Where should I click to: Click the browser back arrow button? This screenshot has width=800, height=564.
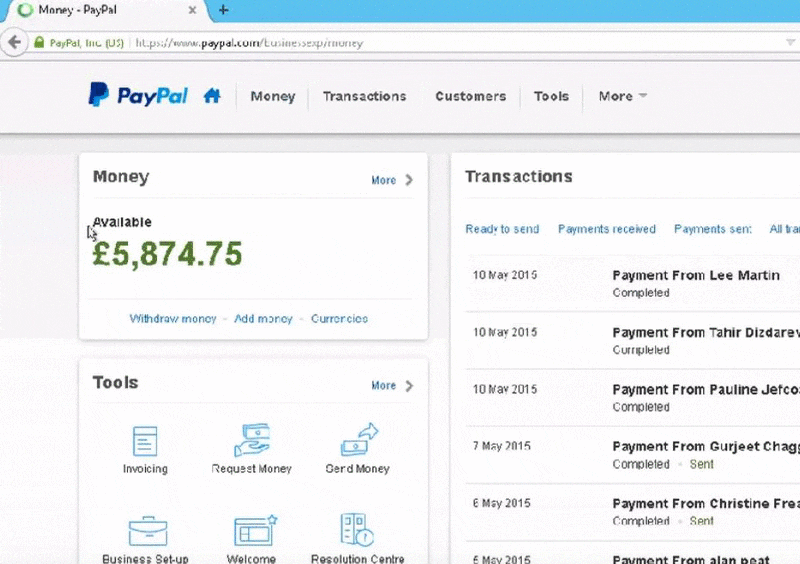(x=14, y=43)
